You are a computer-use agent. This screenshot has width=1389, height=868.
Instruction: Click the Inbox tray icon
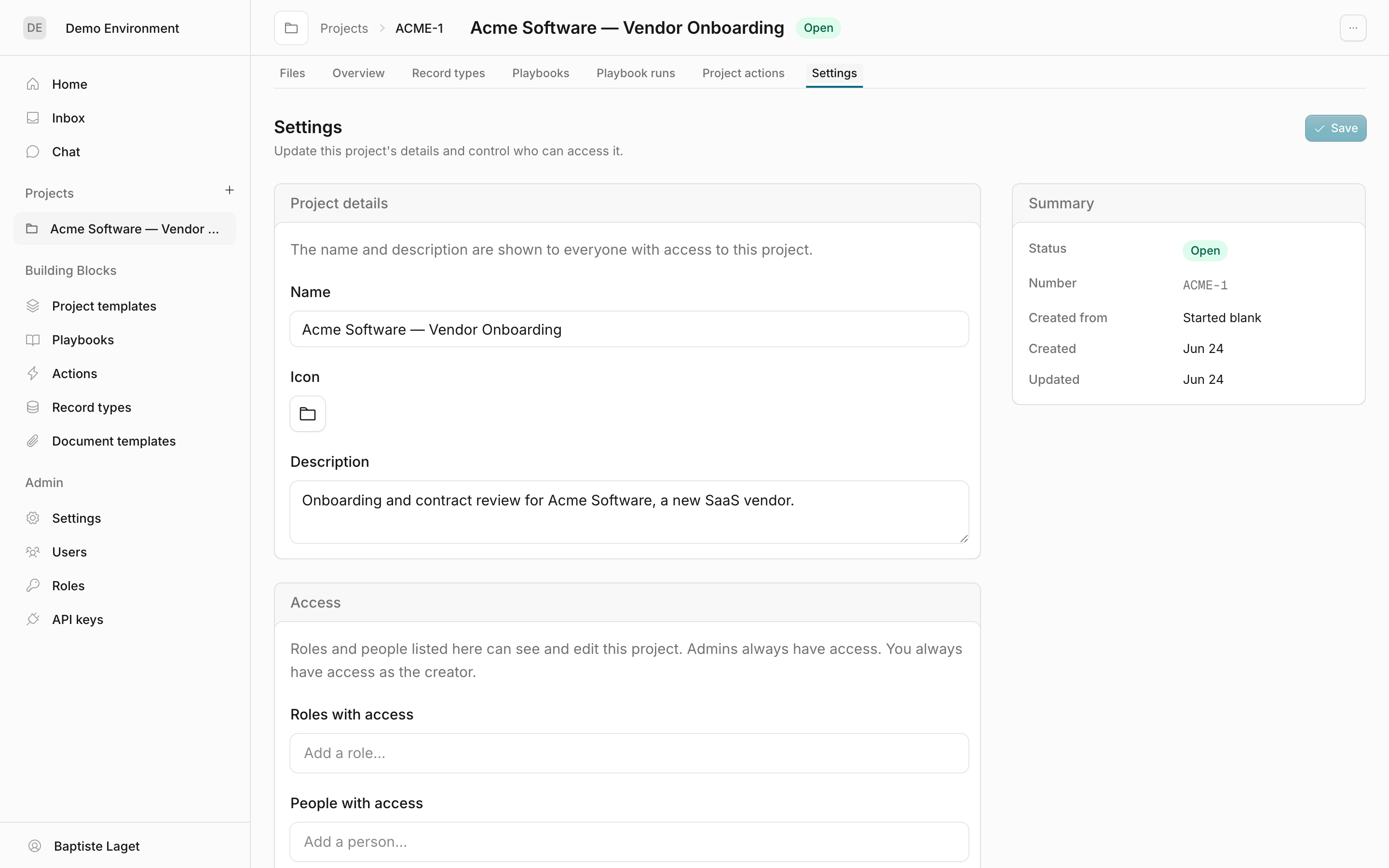tap(33, 118)
